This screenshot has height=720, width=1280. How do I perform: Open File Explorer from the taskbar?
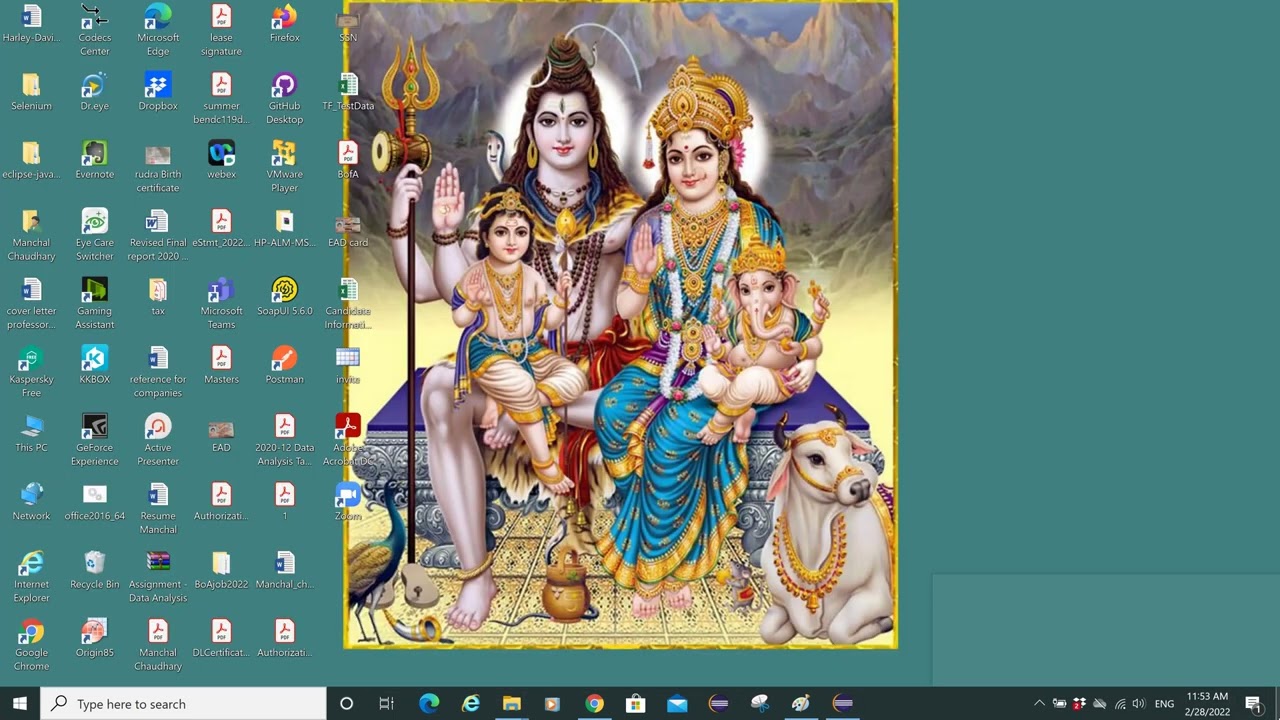coord(511,703)
